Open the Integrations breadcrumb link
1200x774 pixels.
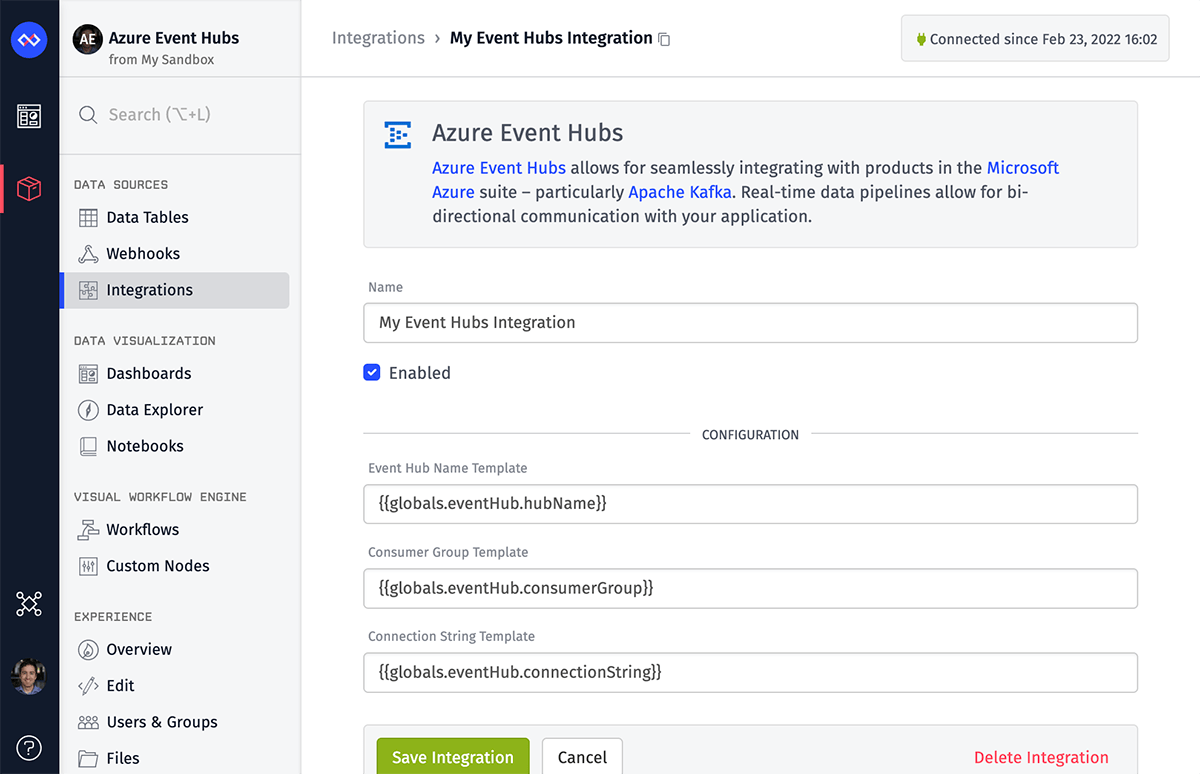click(x=378, y=37)
